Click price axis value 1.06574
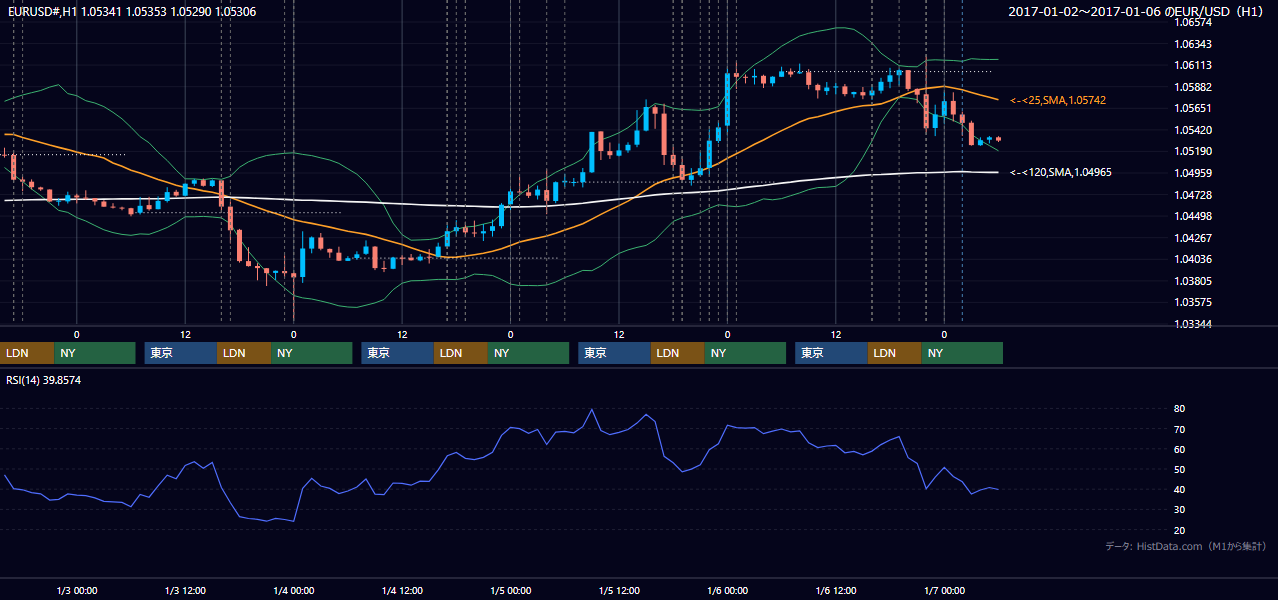1278x600 pixels. [1192, 22]
